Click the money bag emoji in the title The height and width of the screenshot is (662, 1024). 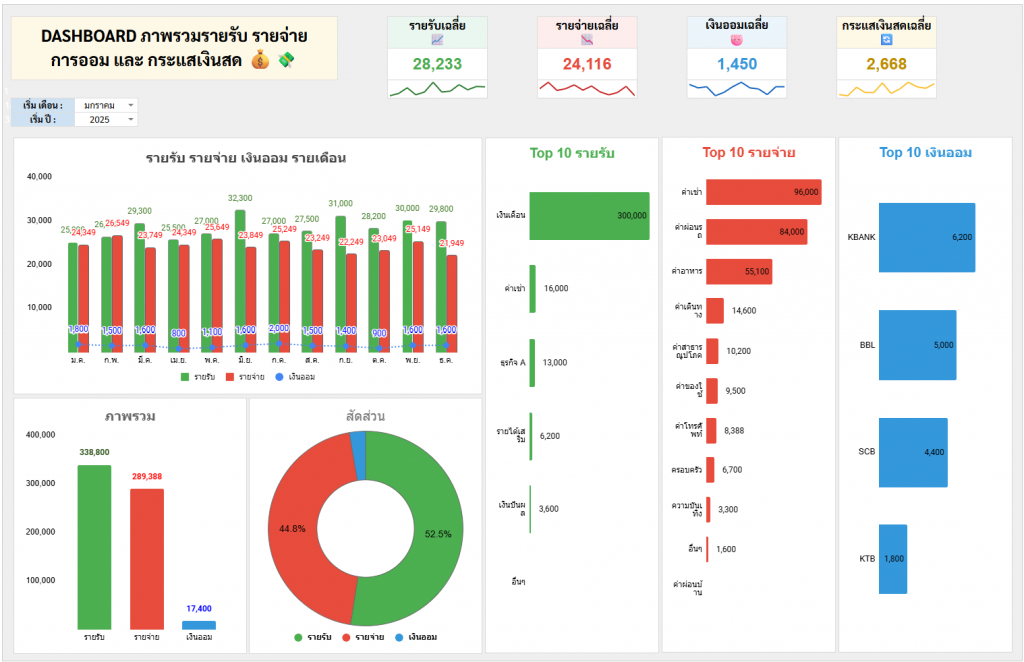click(x=259, y=62)
